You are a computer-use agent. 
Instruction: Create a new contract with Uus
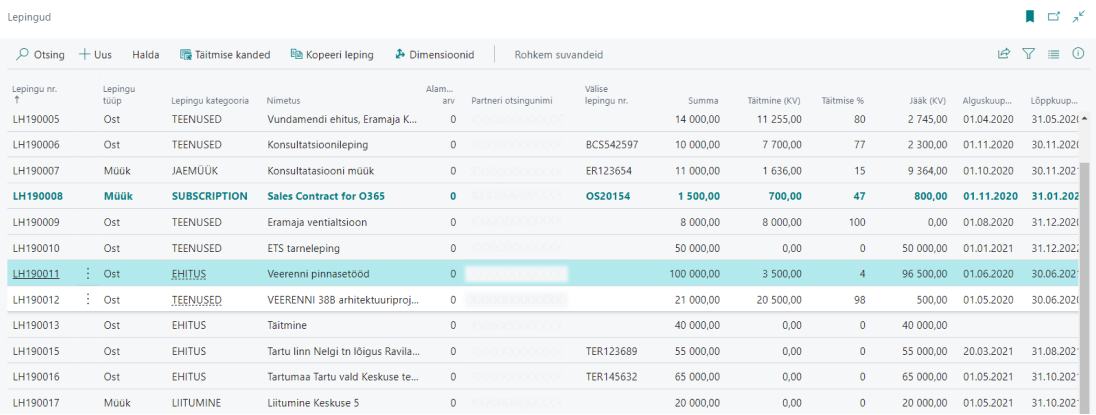(x=96, y=54)
